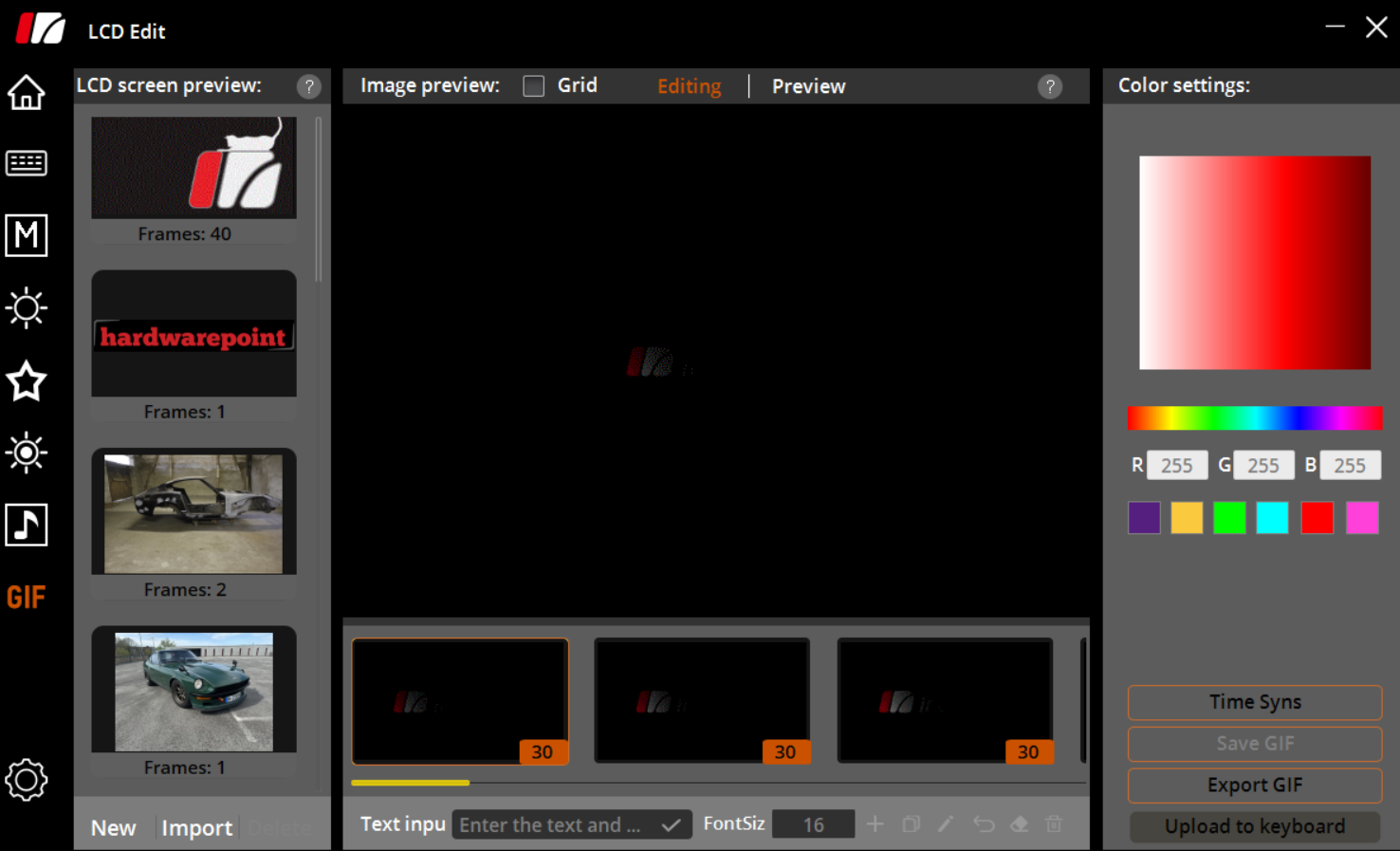Click the B value field
Viewport: 1400px width, 851px height.
click(x=1350, y=466)
